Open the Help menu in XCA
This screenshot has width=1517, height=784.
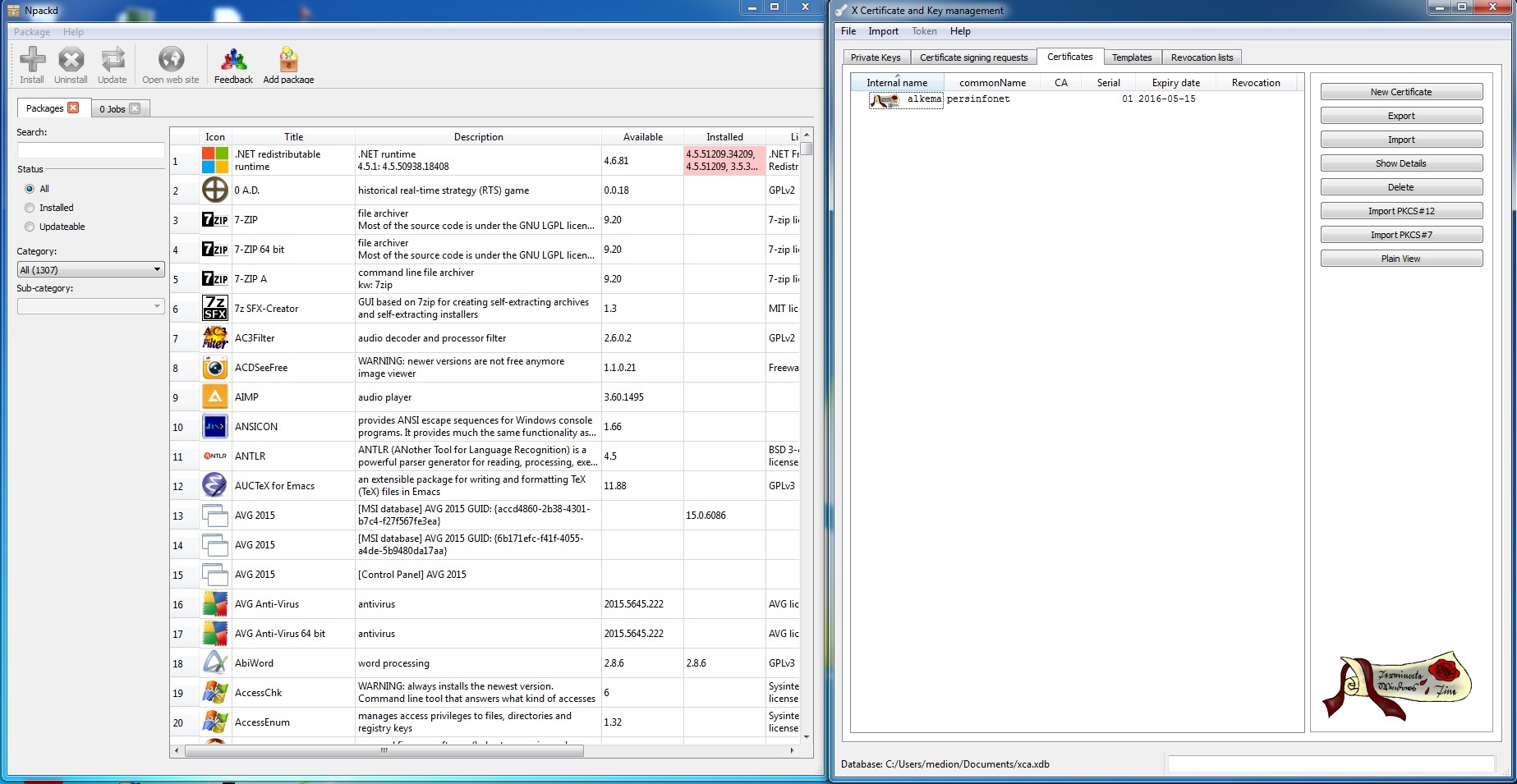(960, 31)
